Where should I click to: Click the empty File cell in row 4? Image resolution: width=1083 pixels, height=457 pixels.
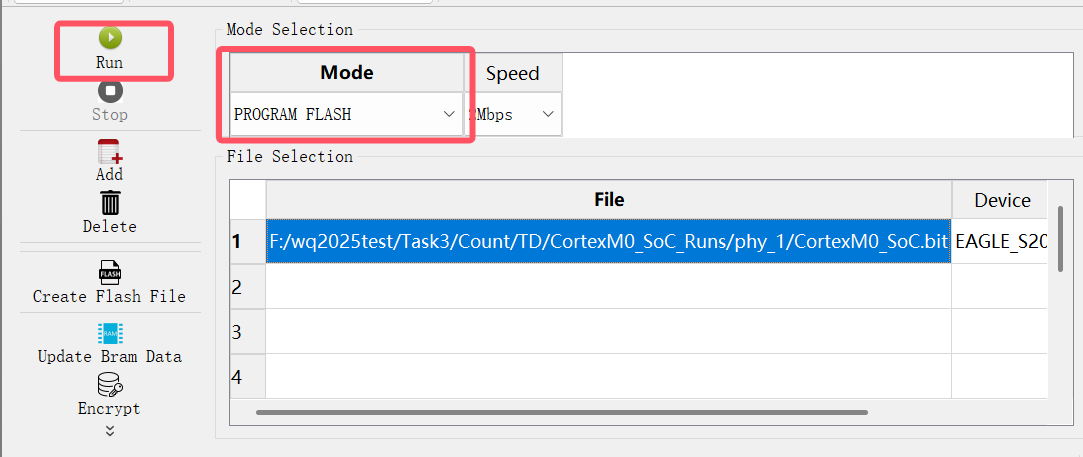pyautogui.click(x=608, y=376)
